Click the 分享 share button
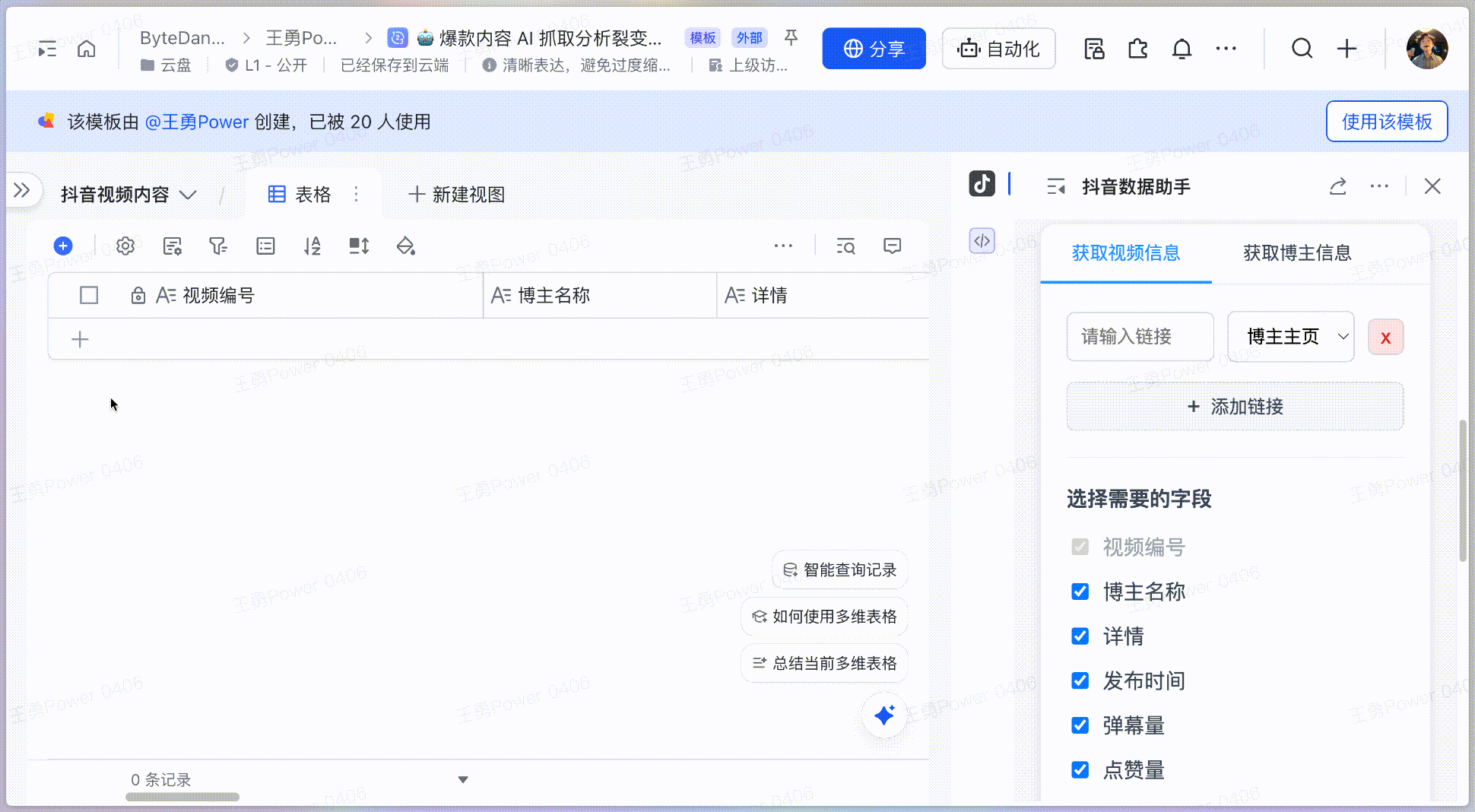The height and width of the screenshot is (812, 1475). 874,49
